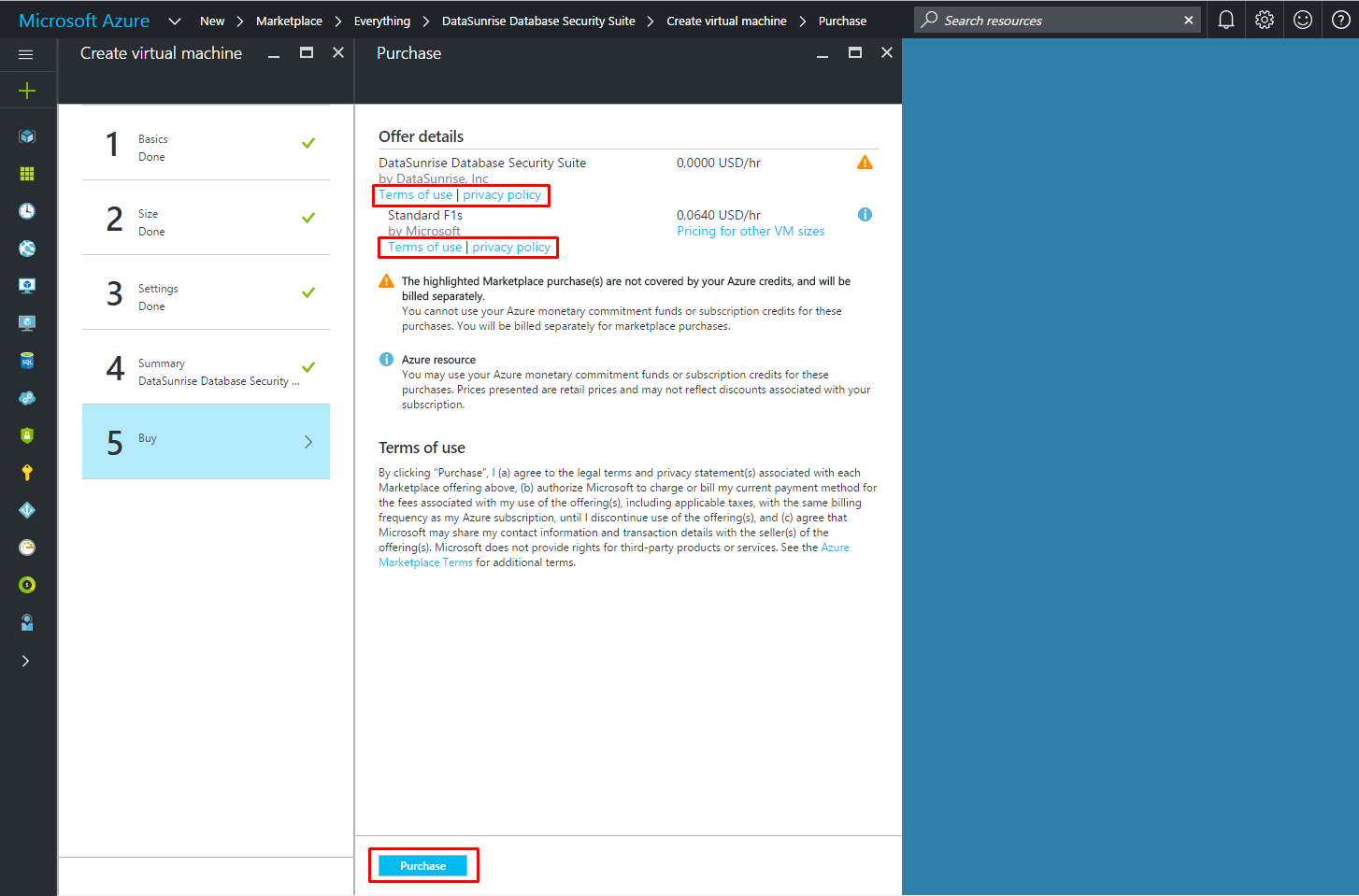The height and width of the screenshot is (896, 1359).
Task: Open the help question mark icon
Action: click(x=1340, y=20)
